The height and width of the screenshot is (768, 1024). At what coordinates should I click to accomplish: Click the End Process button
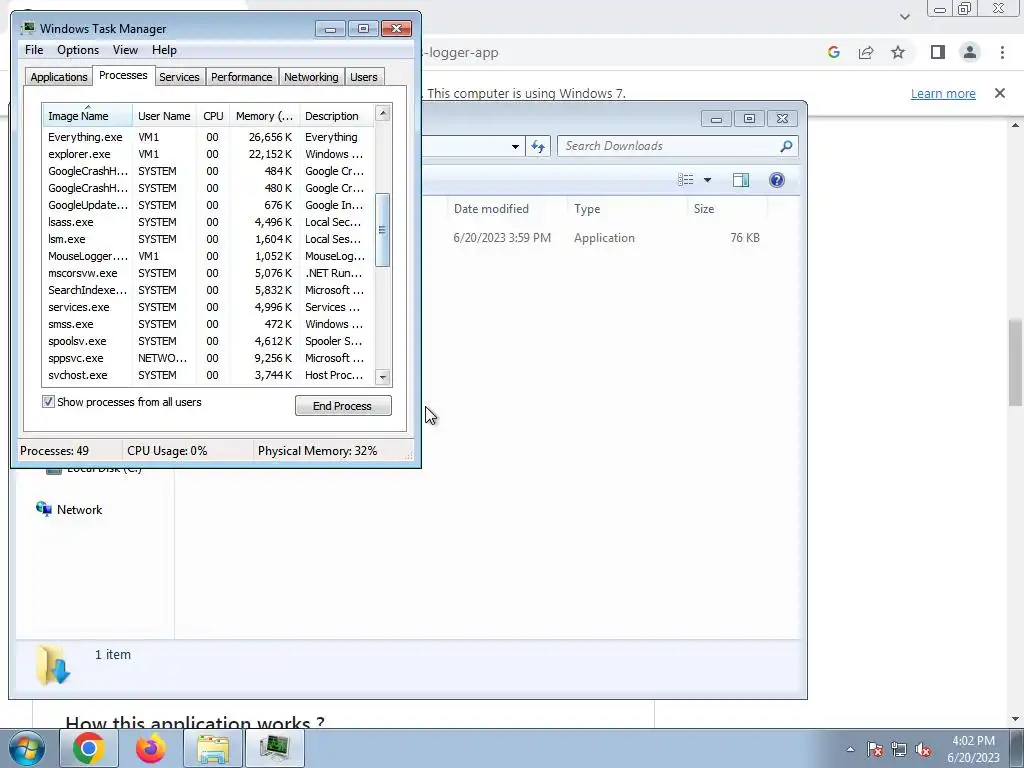click(x=343, y=406)
